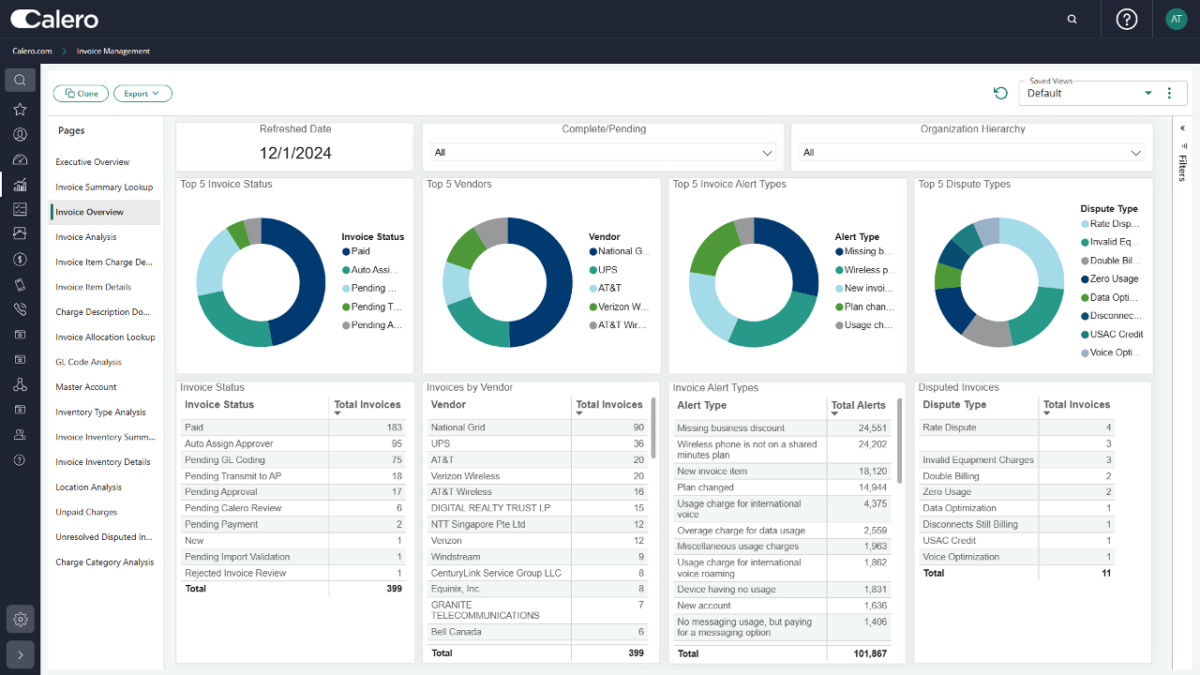Open GL Code Analysis page
Image resolution: width=1200 pixels, height=675 pixels.
click(89, 362)
